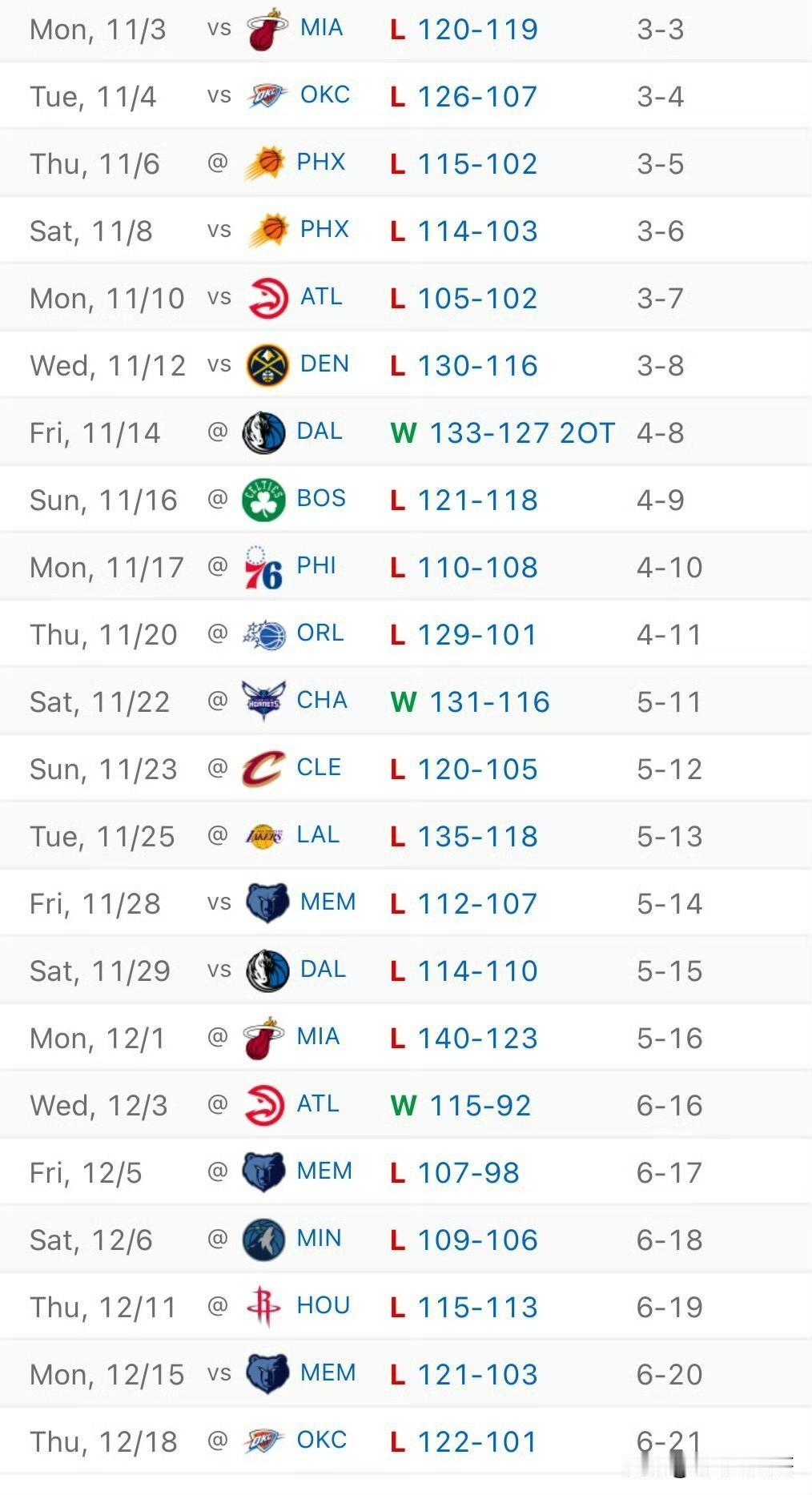
Task: Open the ORL team link
Action: click(x=320, y=633)
